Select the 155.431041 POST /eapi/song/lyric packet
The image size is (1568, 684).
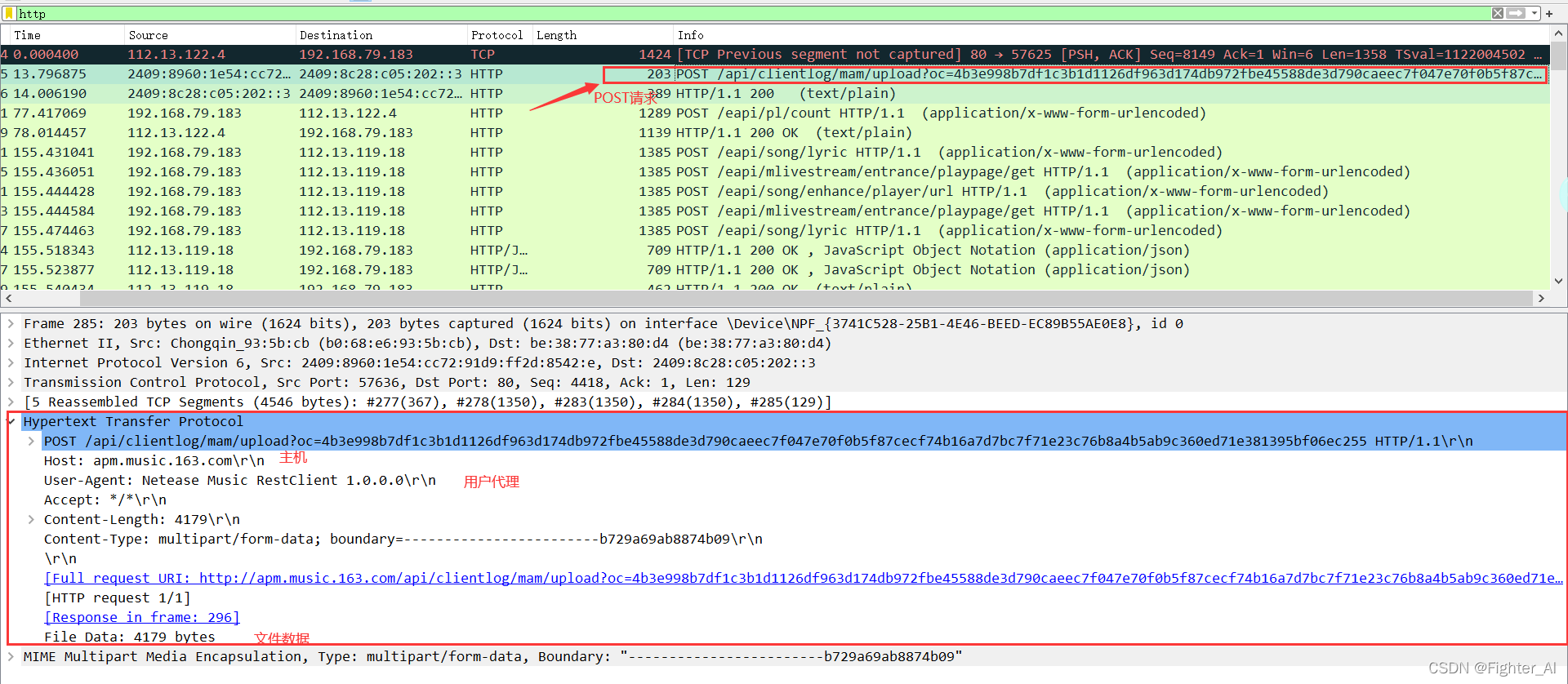774,153
